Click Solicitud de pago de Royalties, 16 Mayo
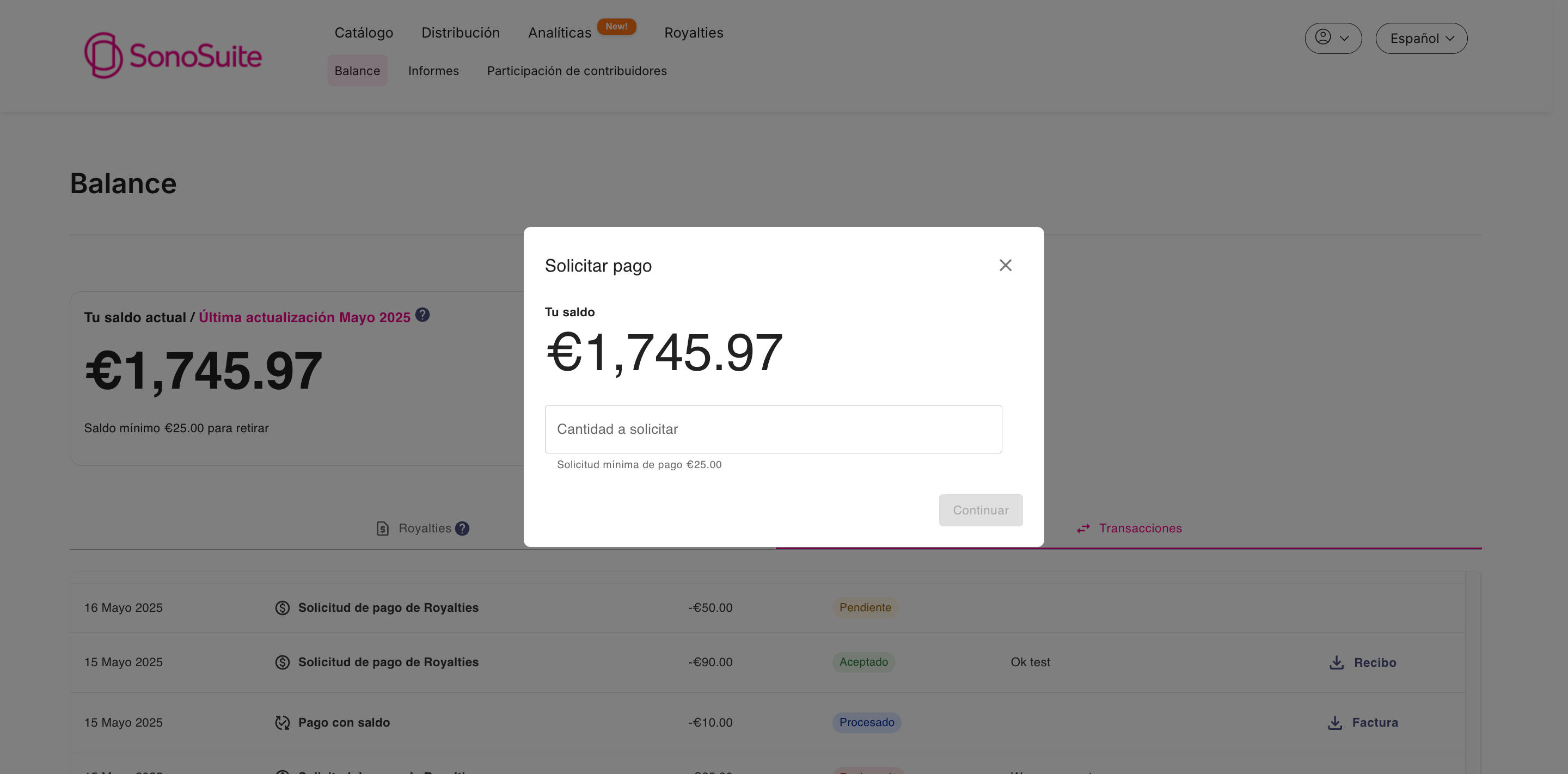1568x774 pixels. click(x=388, y=607)
